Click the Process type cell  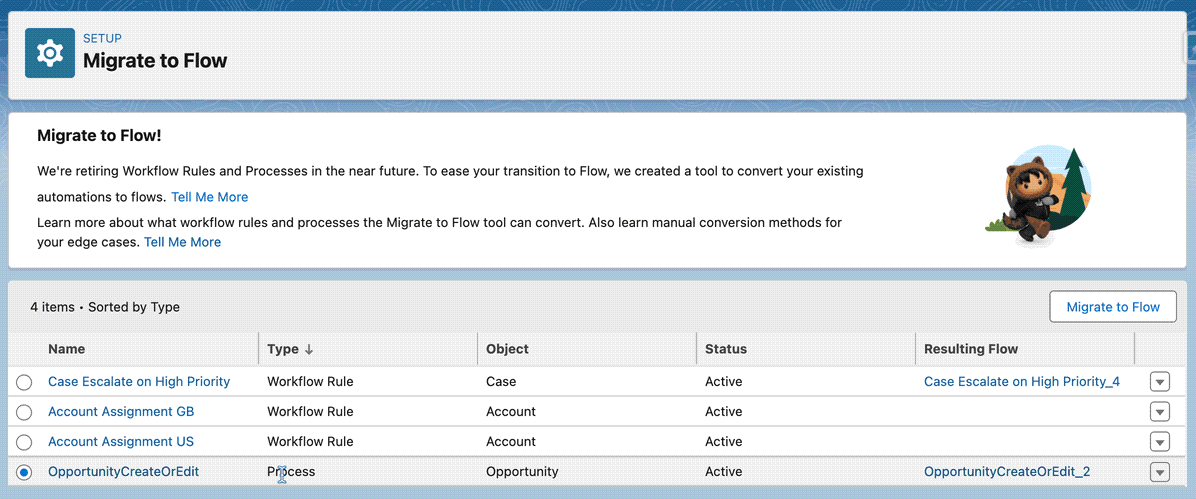point(291,472)
